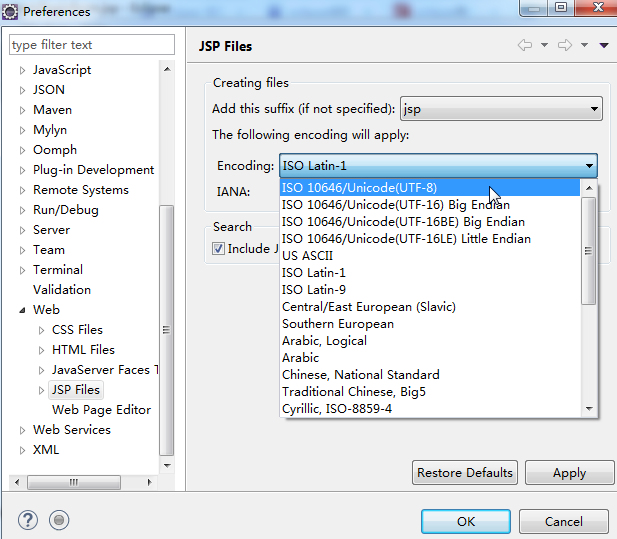The image size is (617, 539).
Task: Open the Forward history dropdown arrow
Action: coord(585,45)
